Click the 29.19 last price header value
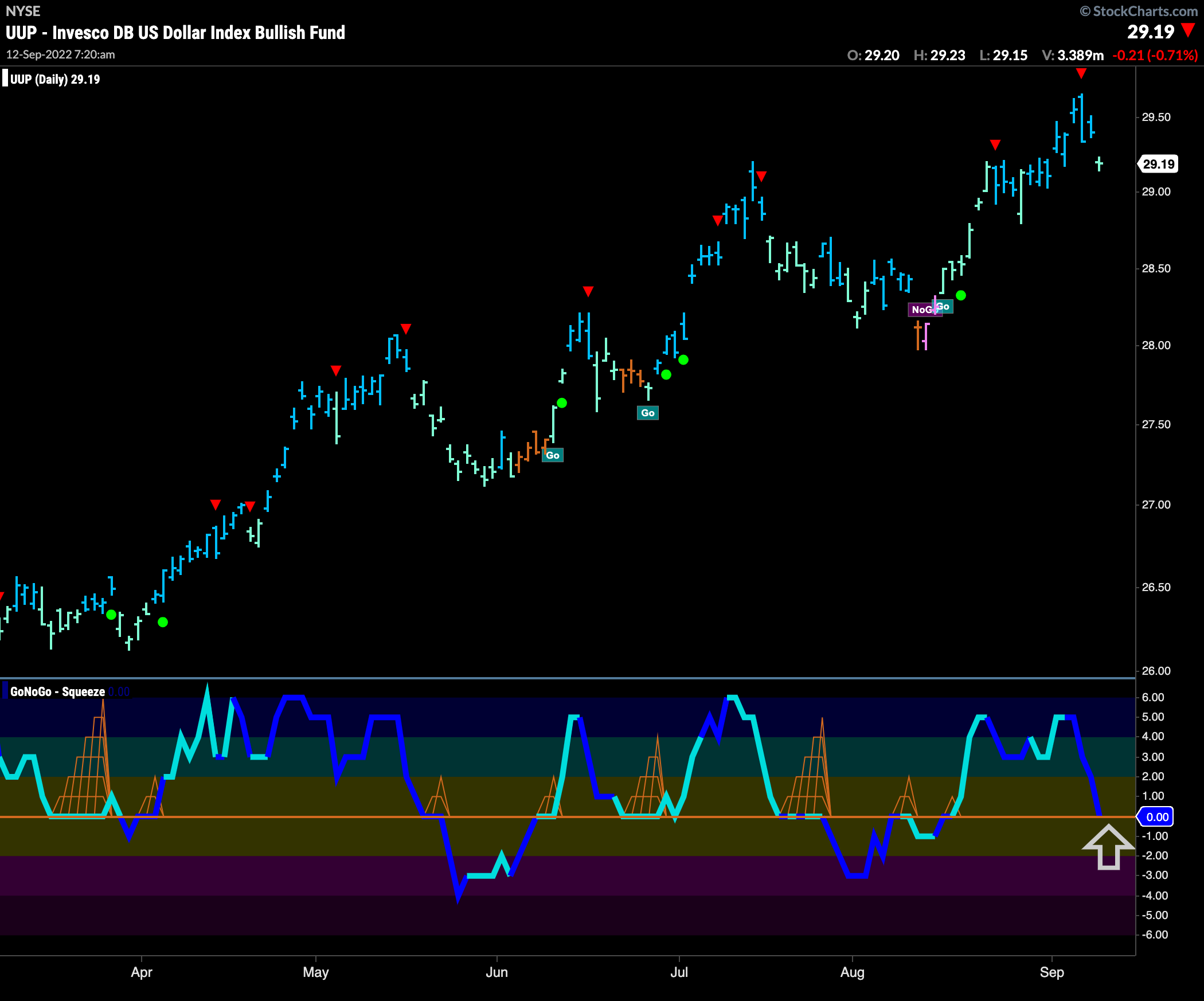The width and height of the screenshot is (1204, 1001). [x=1151, y=32]
